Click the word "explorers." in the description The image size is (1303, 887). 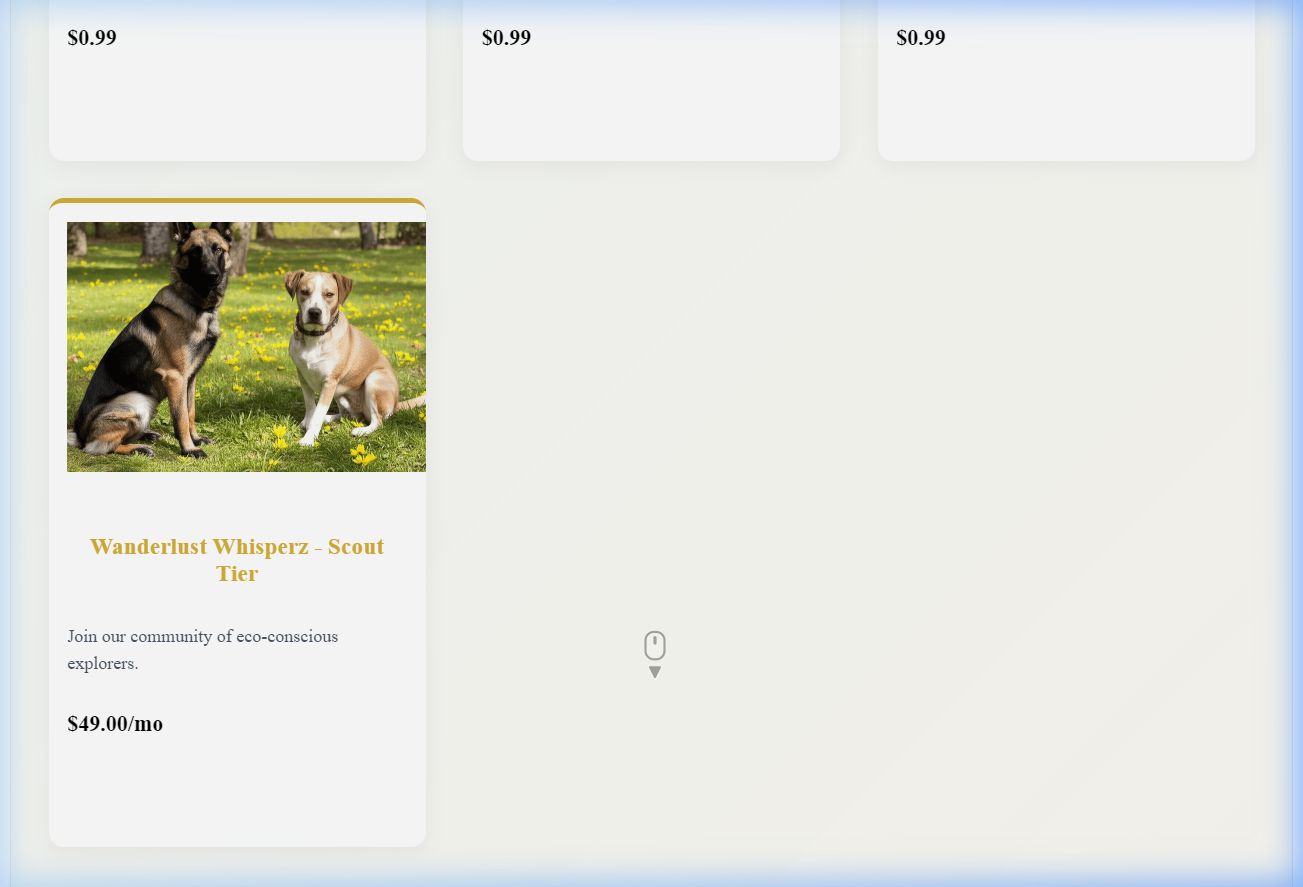(103, 663)
